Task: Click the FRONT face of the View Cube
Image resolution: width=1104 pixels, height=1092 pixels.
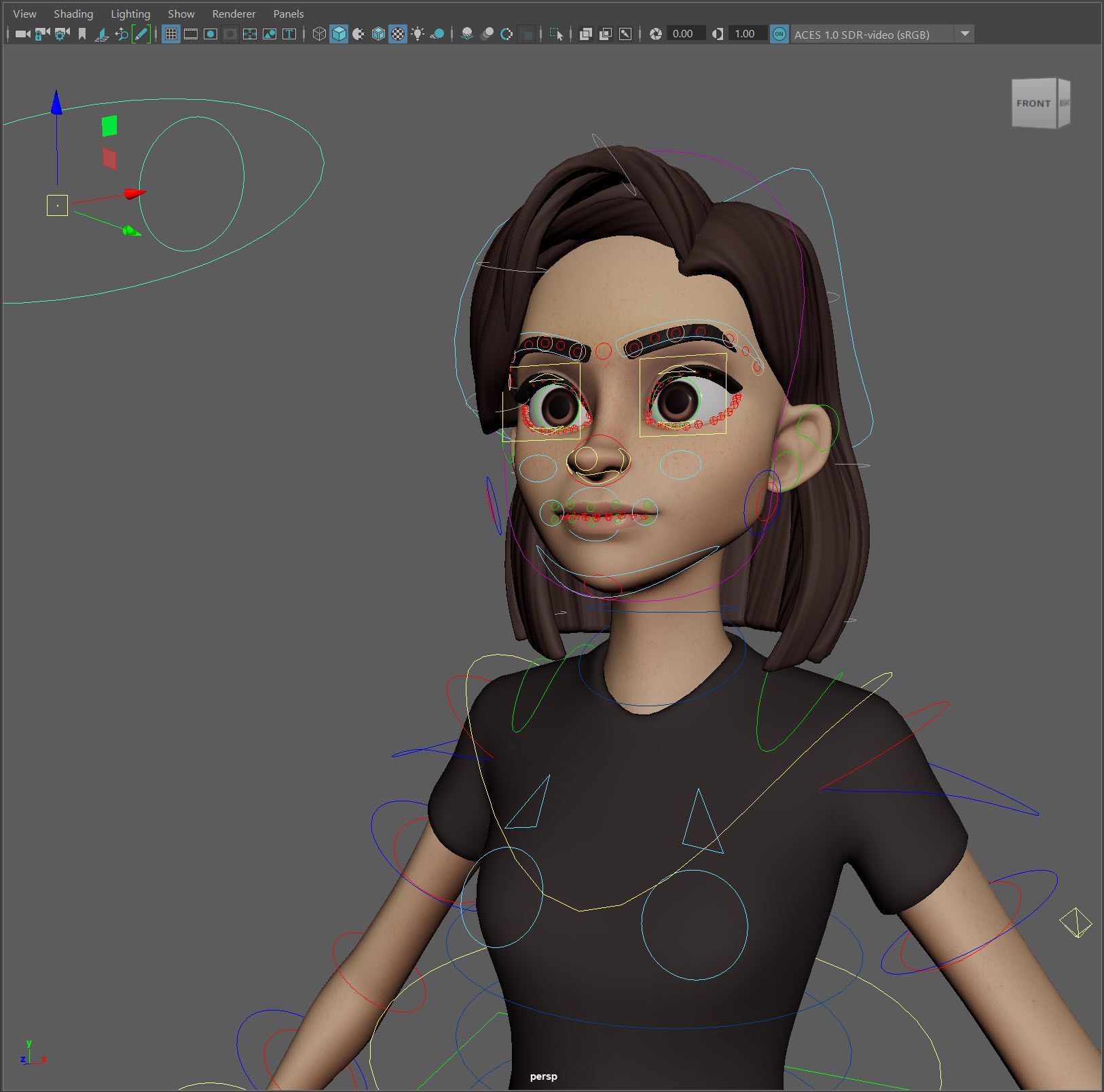Action: [1033, 103]
